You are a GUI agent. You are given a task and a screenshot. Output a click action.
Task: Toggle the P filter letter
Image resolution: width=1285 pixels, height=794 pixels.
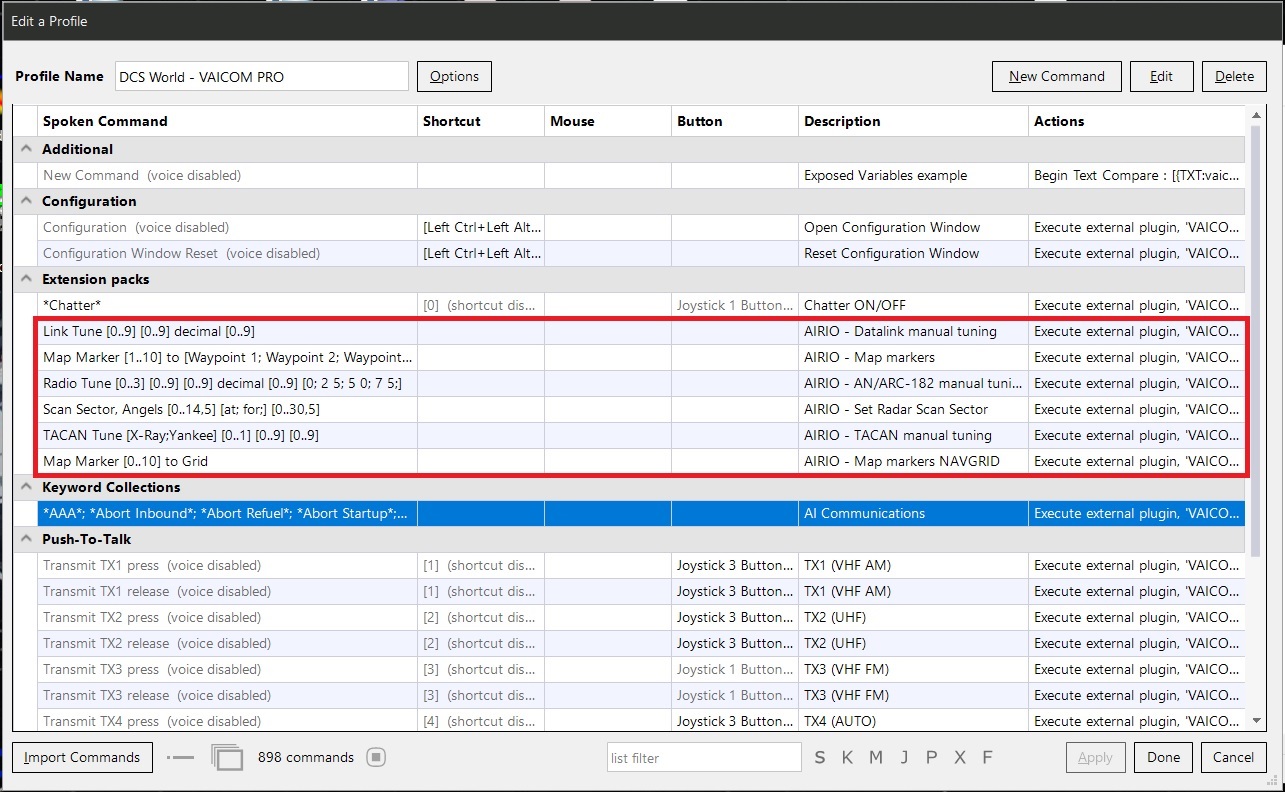(931, 758)
